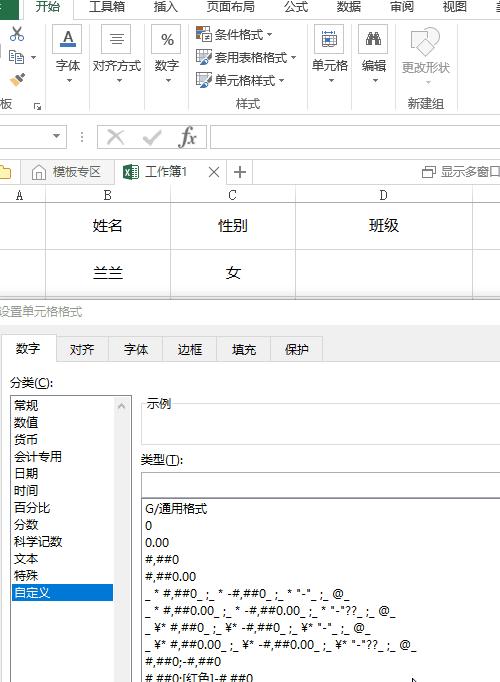Open the 数据 ribbon tab
The height and width of the screenshot is (682, 500).
[x=349, y=7]
